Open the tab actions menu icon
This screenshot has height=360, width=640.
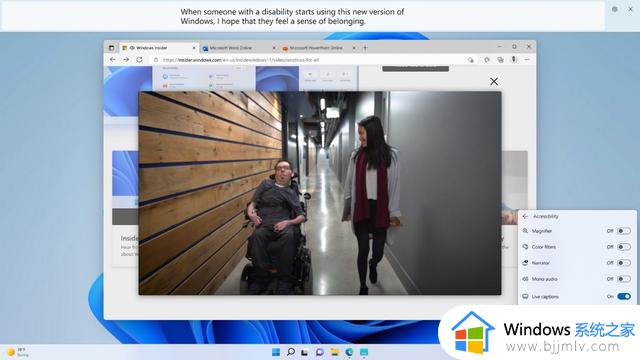[111, 48]
